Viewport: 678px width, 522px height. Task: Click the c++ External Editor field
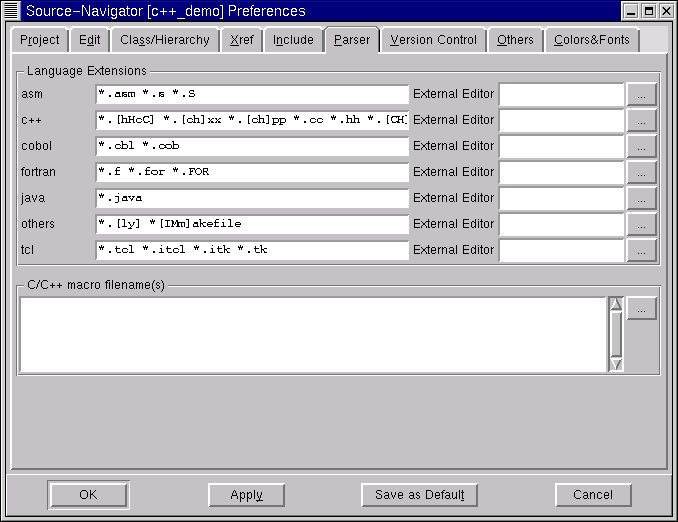[x=562, y=120]
